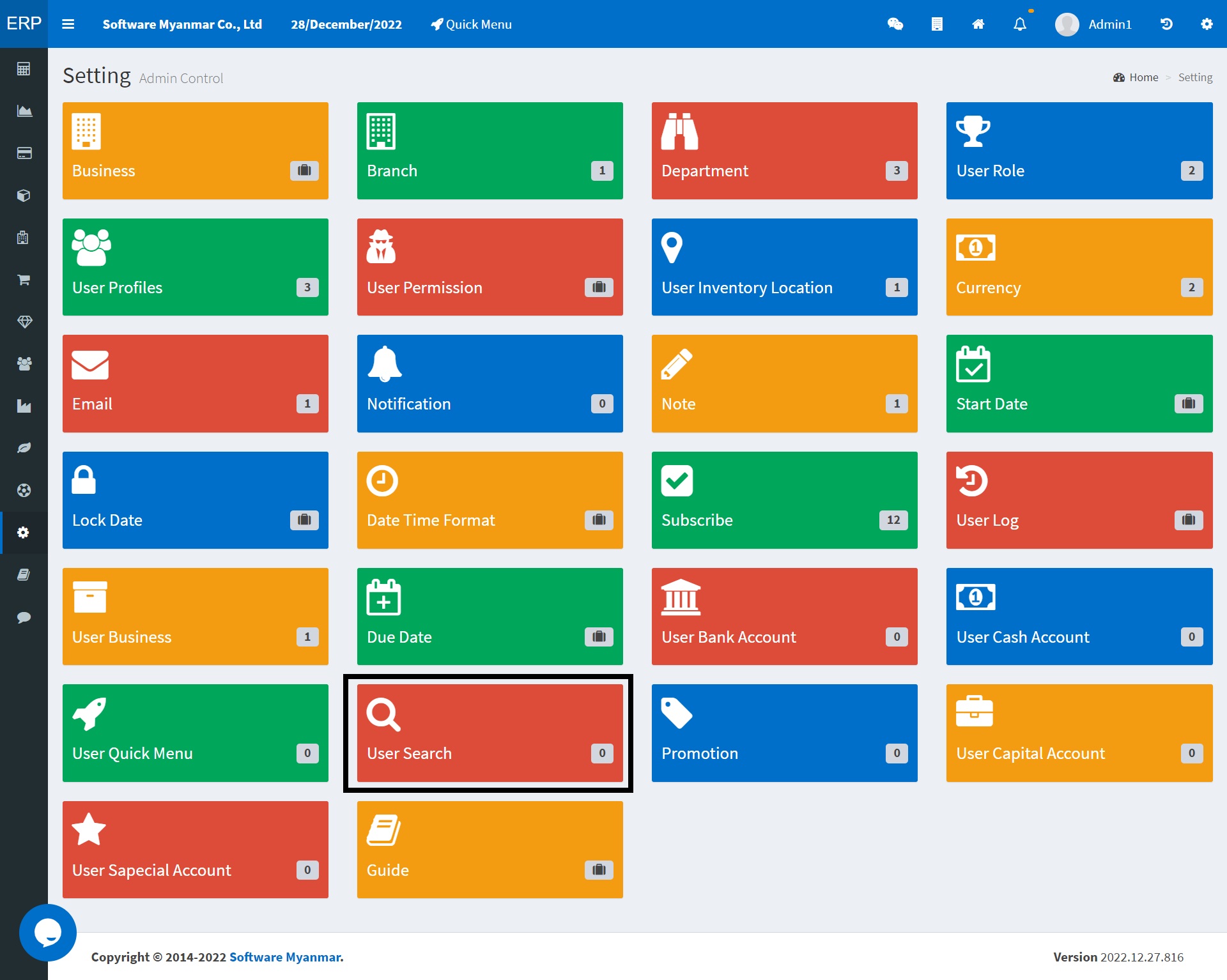Open soccer ball icon in sidebar
The image size is (1227, 980).
click(x=24, y=491)
